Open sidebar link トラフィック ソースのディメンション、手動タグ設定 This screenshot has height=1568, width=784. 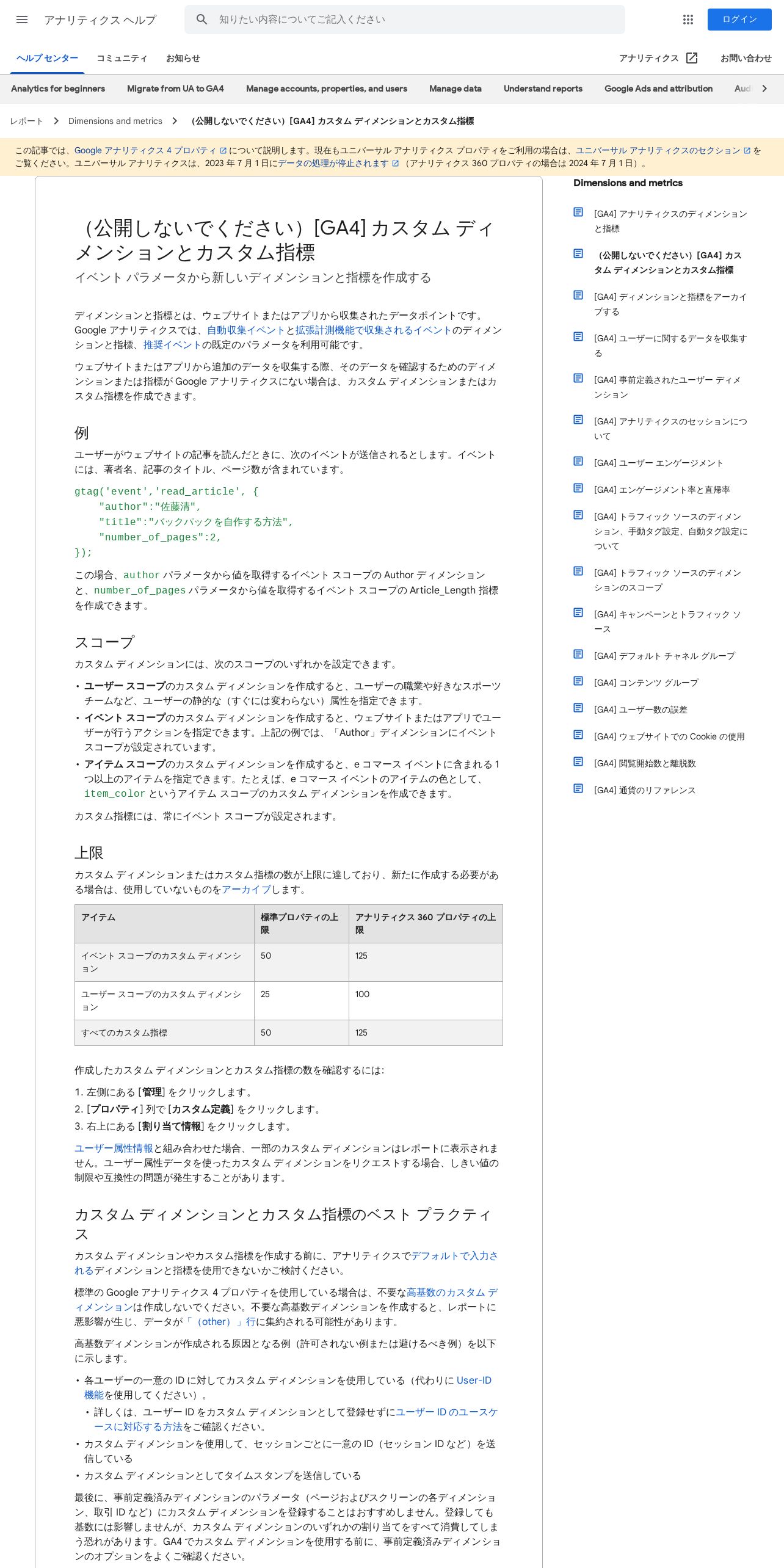670,531
